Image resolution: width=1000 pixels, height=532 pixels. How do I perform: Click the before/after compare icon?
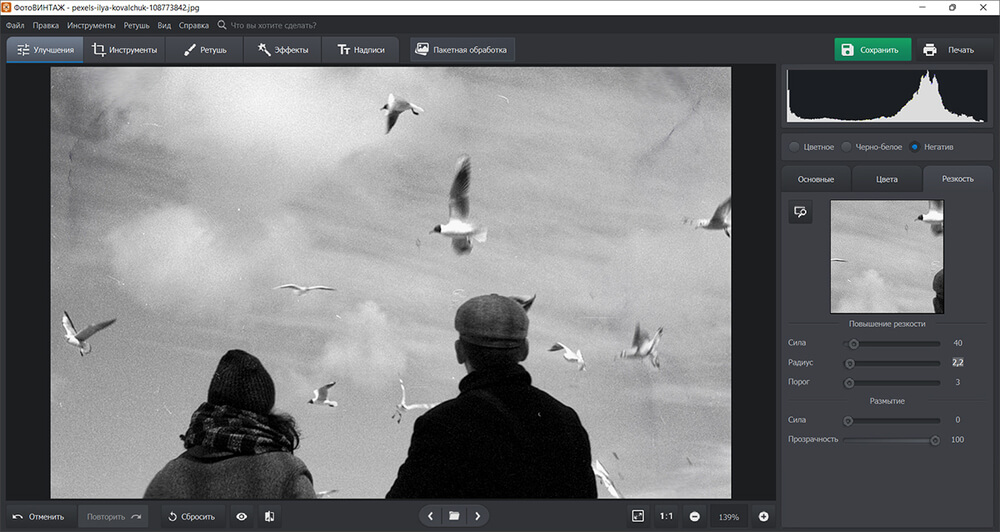tap(269, 516)
